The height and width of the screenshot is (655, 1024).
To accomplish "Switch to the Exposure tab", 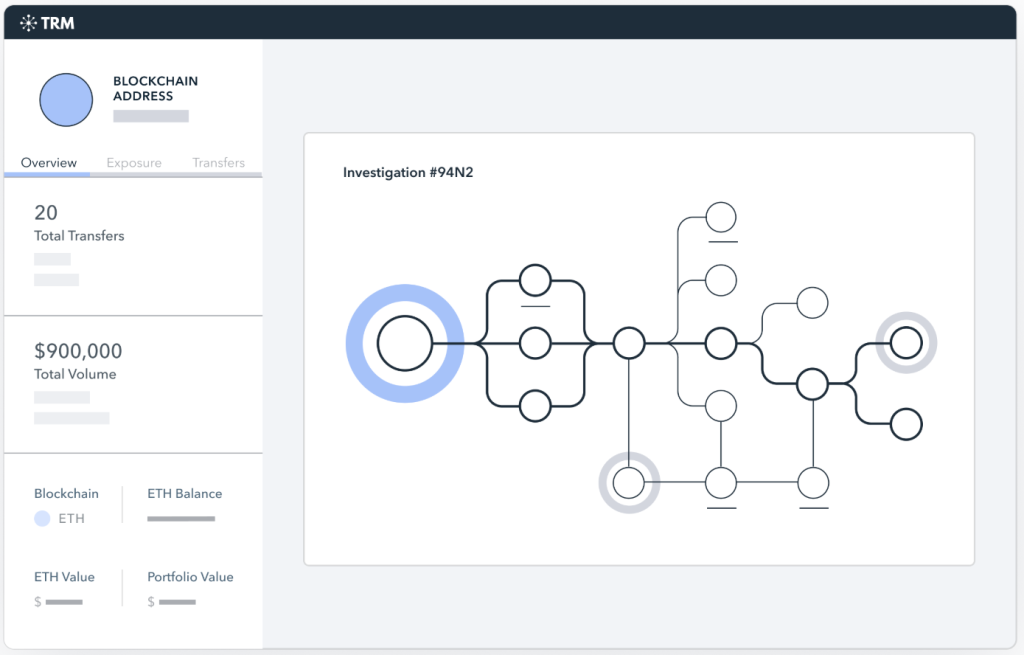I will pos(134,163).
